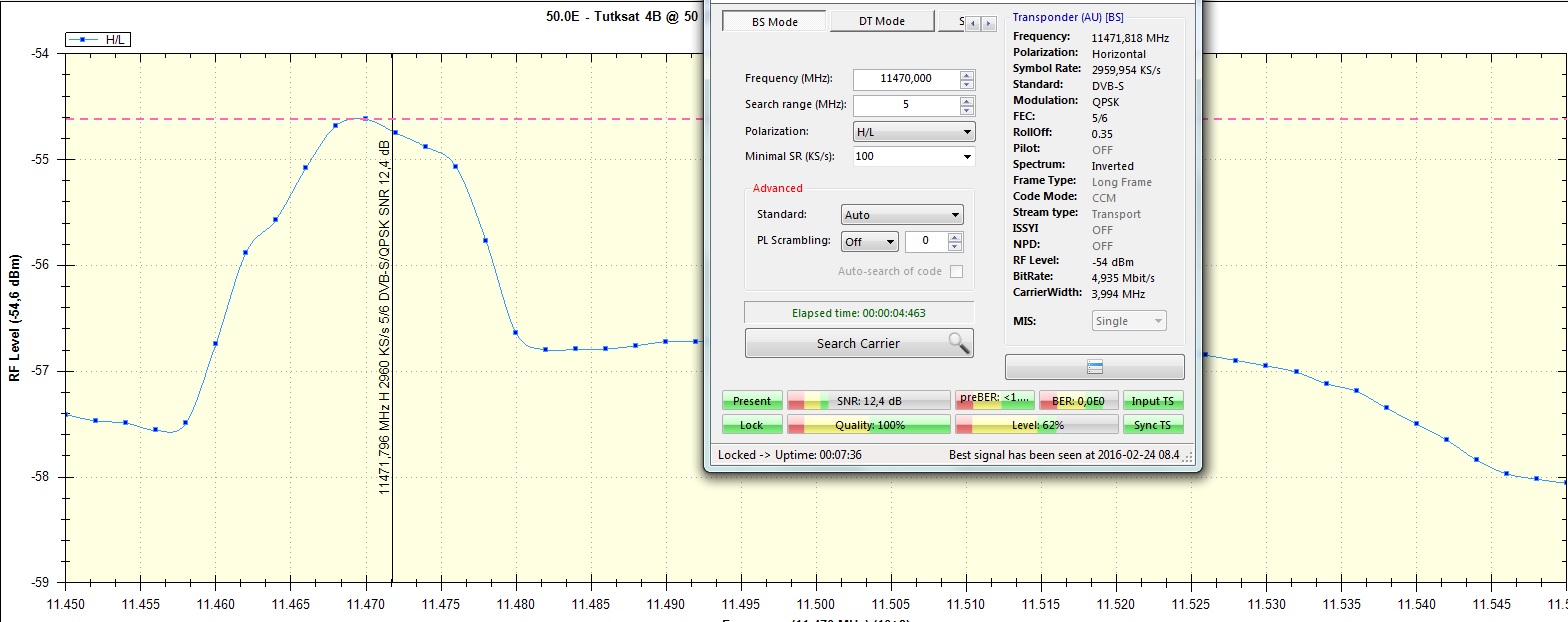This screenshot has height=622, width=1568.
Task: Switch to the BS Mode tab
Action: click(x=774, y=21)
